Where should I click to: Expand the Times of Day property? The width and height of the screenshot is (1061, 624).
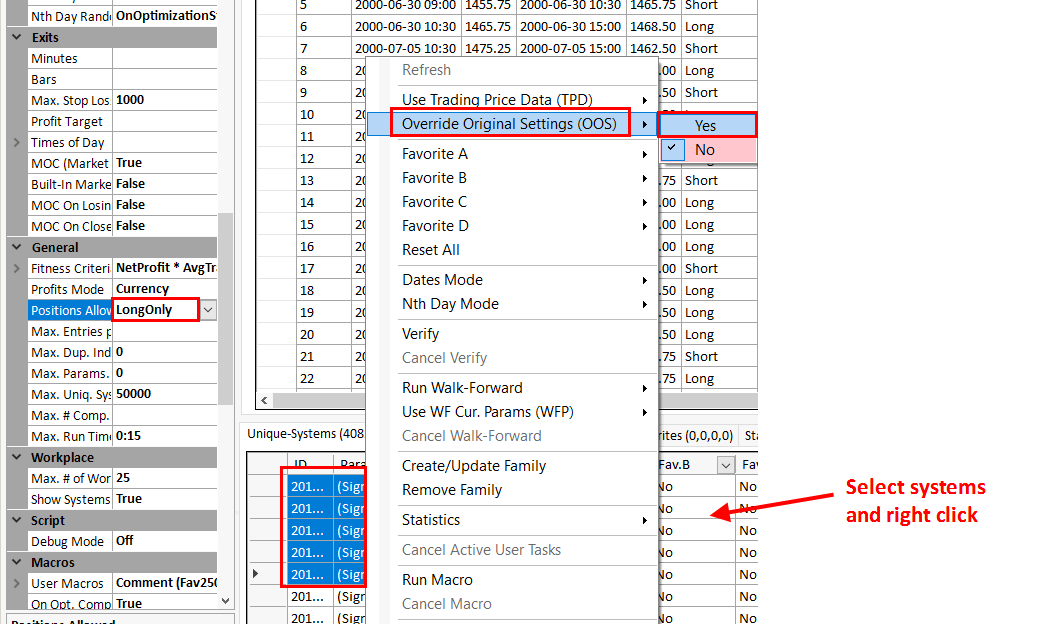(16, 142)
